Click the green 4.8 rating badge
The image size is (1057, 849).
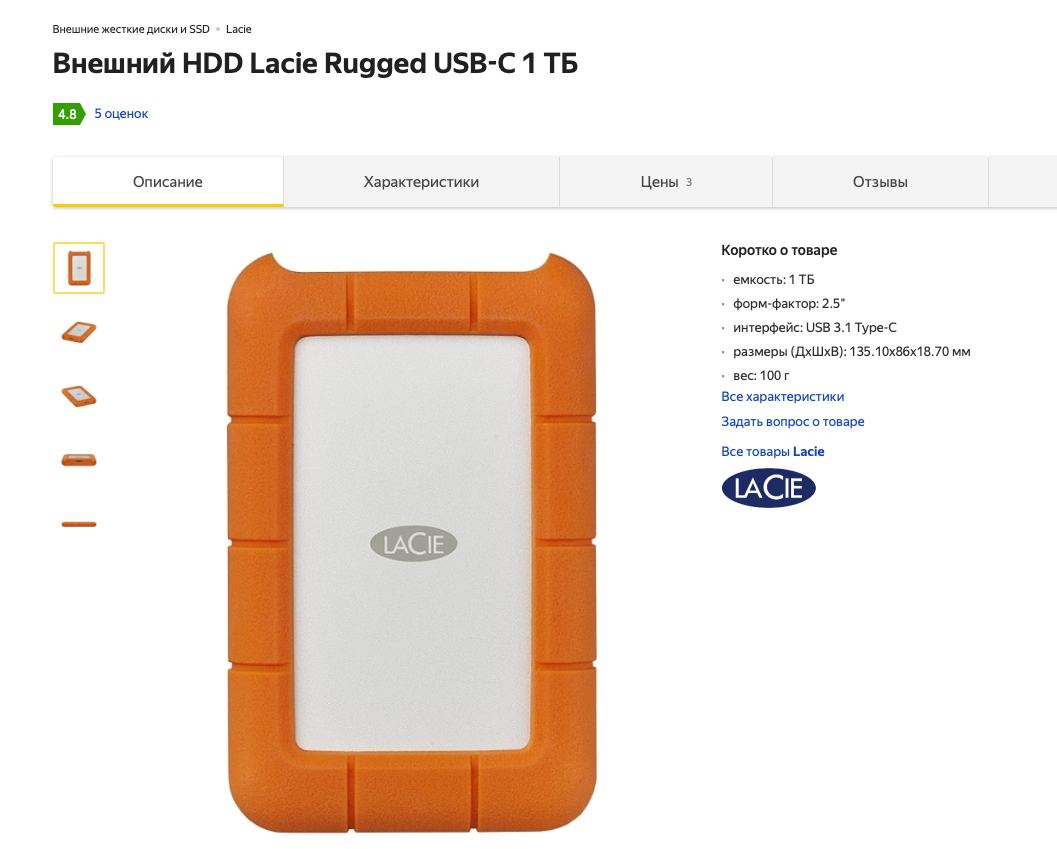[69, 114]
